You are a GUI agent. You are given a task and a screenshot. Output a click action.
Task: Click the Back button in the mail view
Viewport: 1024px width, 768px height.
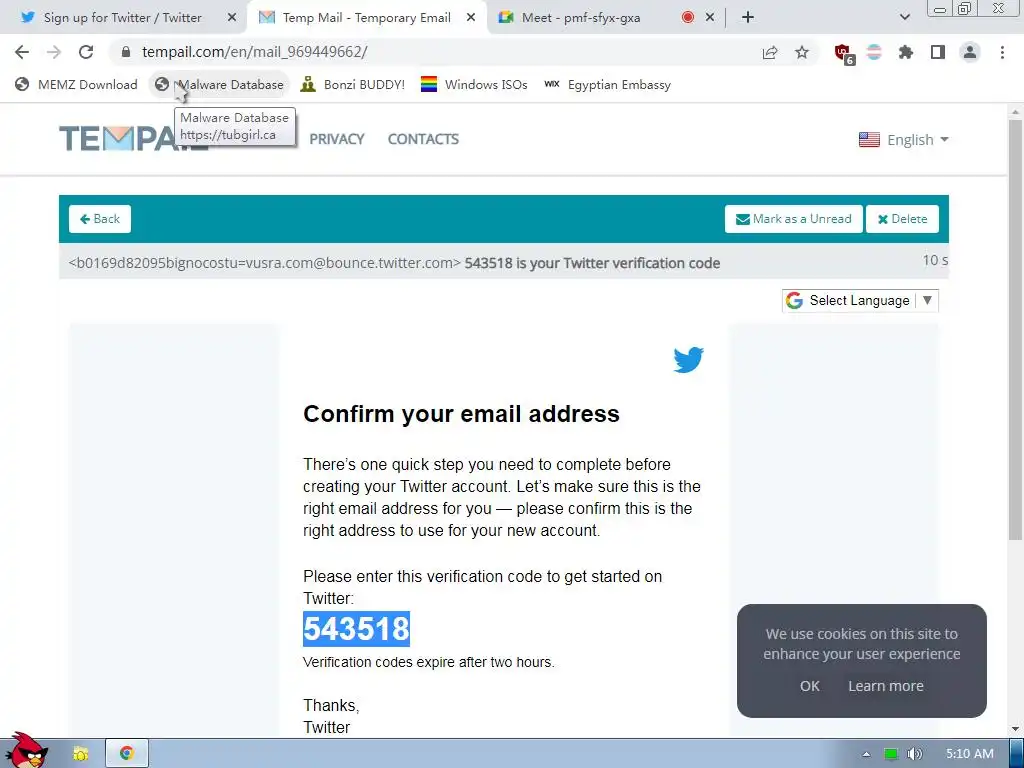[100, 219]
